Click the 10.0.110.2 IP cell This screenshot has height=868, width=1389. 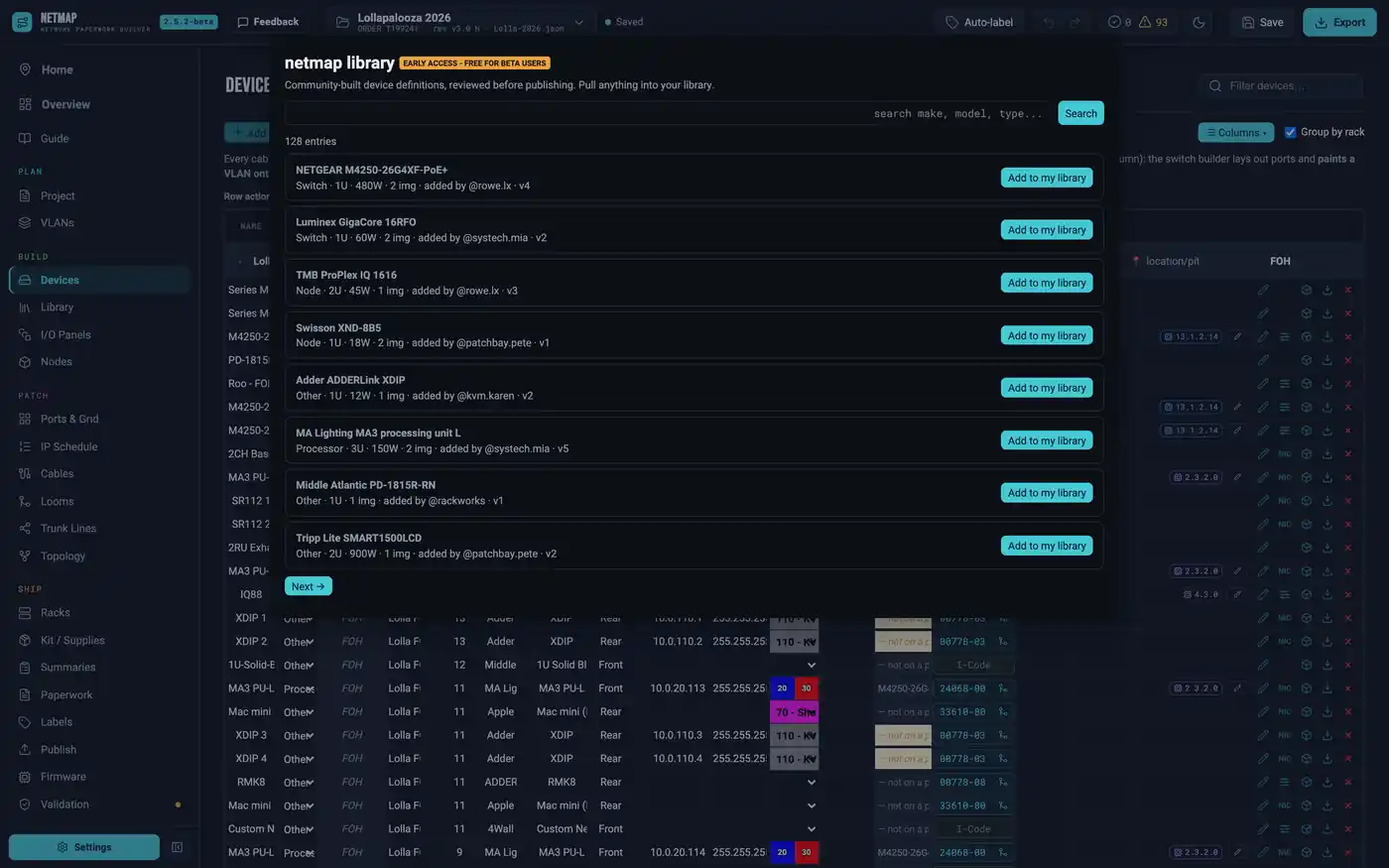tap(677, 642)
